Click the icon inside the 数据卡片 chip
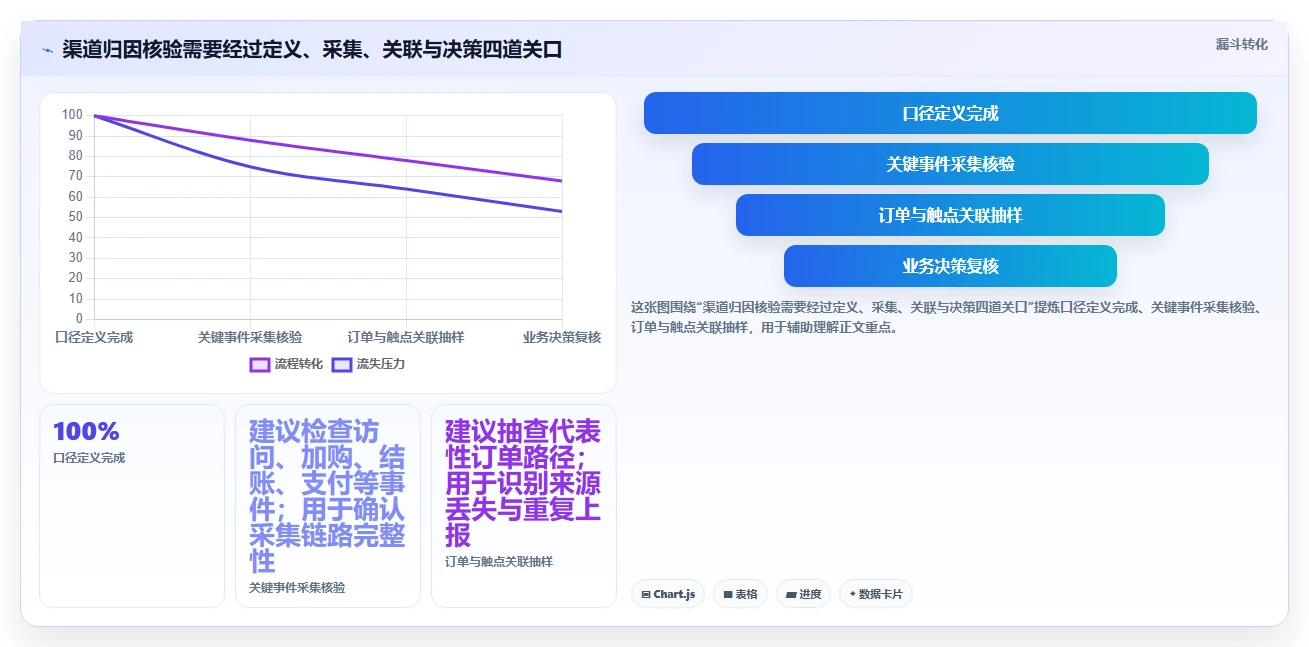This screenshot has width=1309, height=647. [x=852, y=594]
